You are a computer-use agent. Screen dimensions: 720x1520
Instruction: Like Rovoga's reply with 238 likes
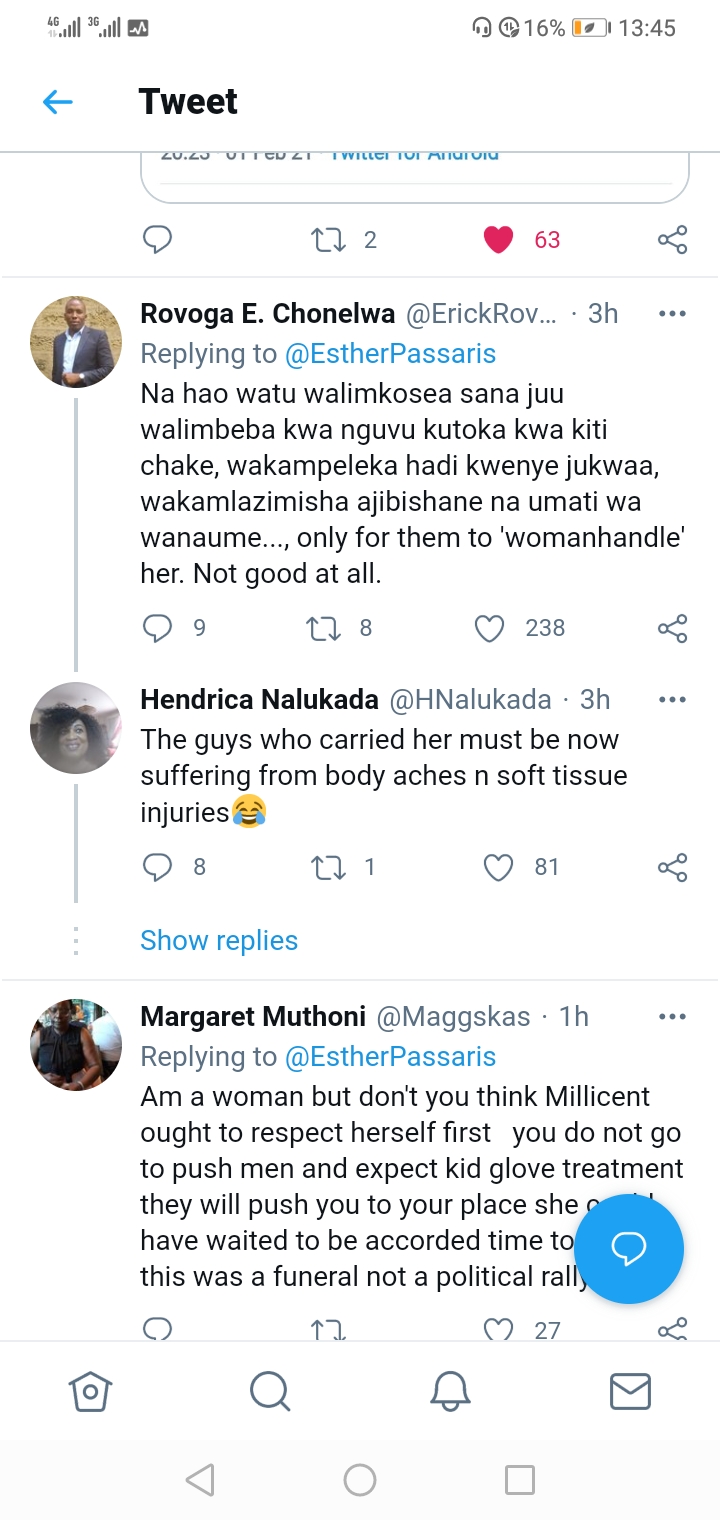pyautogui.click(x=489, y=628)
